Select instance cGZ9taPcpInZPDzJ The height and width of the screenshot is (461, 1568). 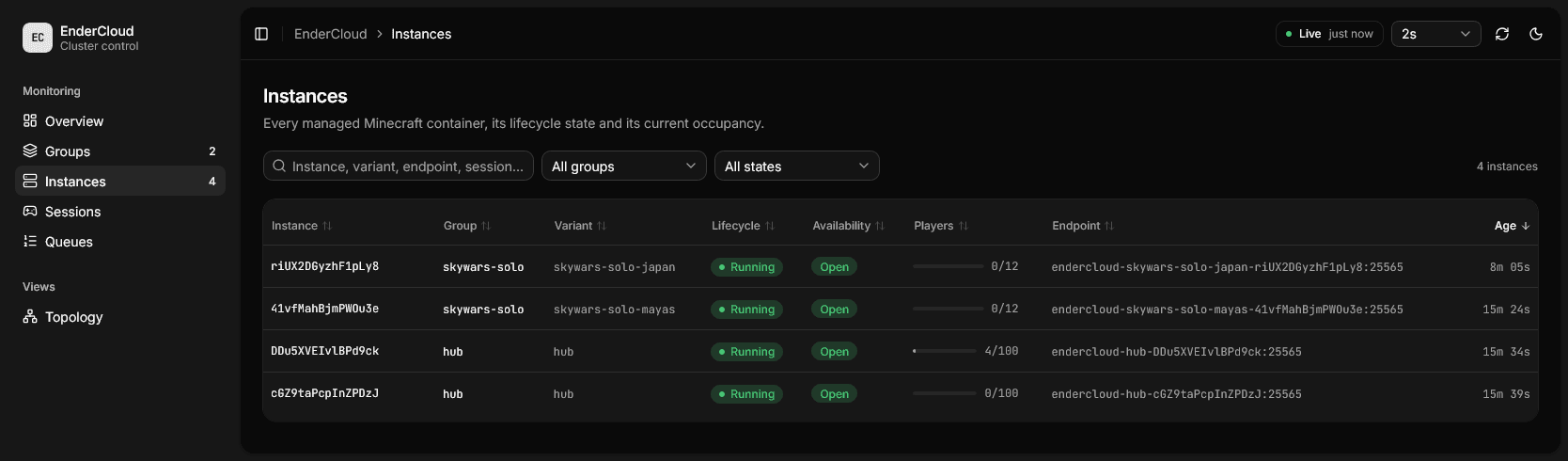pyautogui.click(x=325, y=393)
